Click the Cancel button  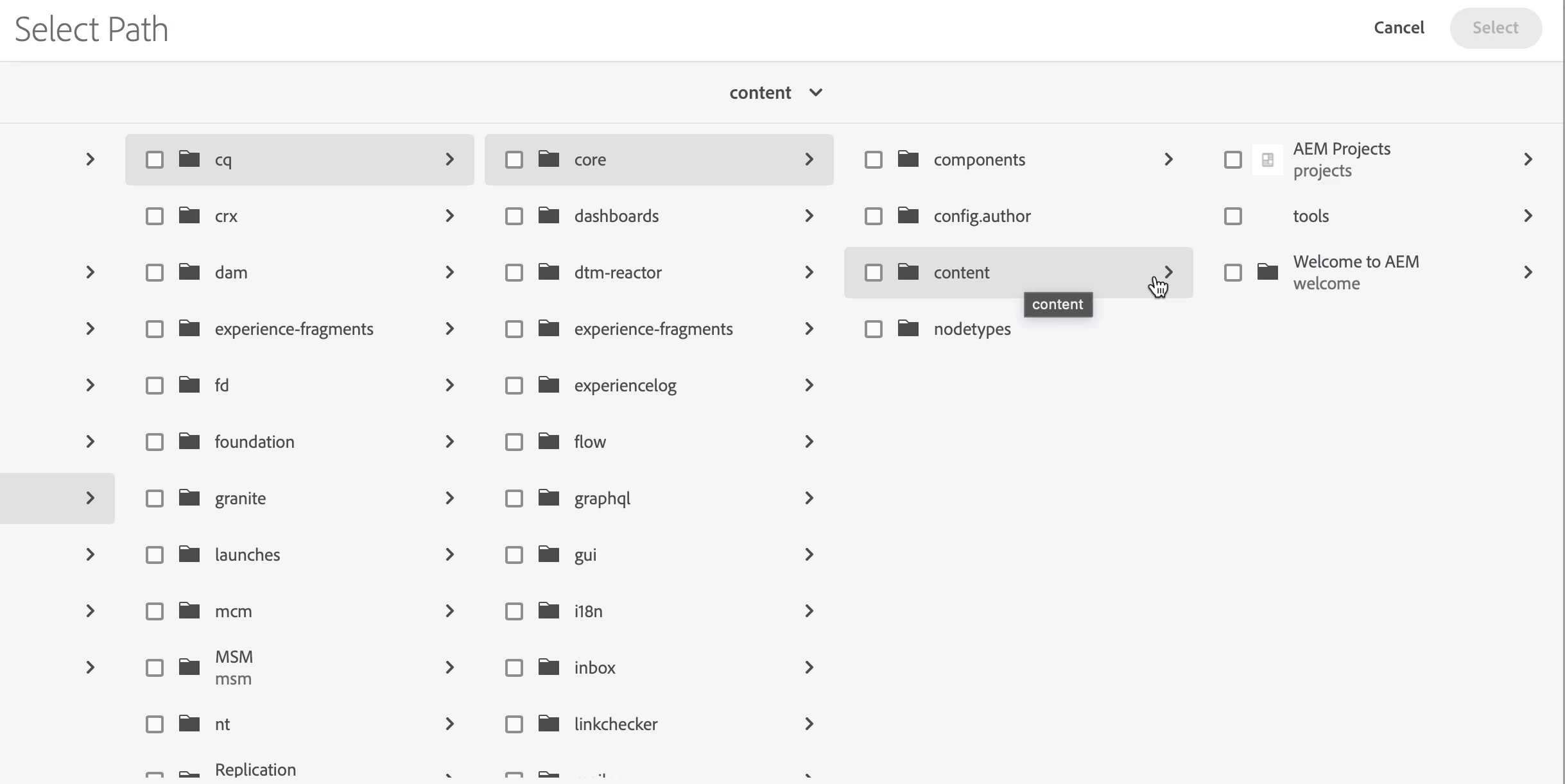pyautogui.click(x=1398, y=28)
